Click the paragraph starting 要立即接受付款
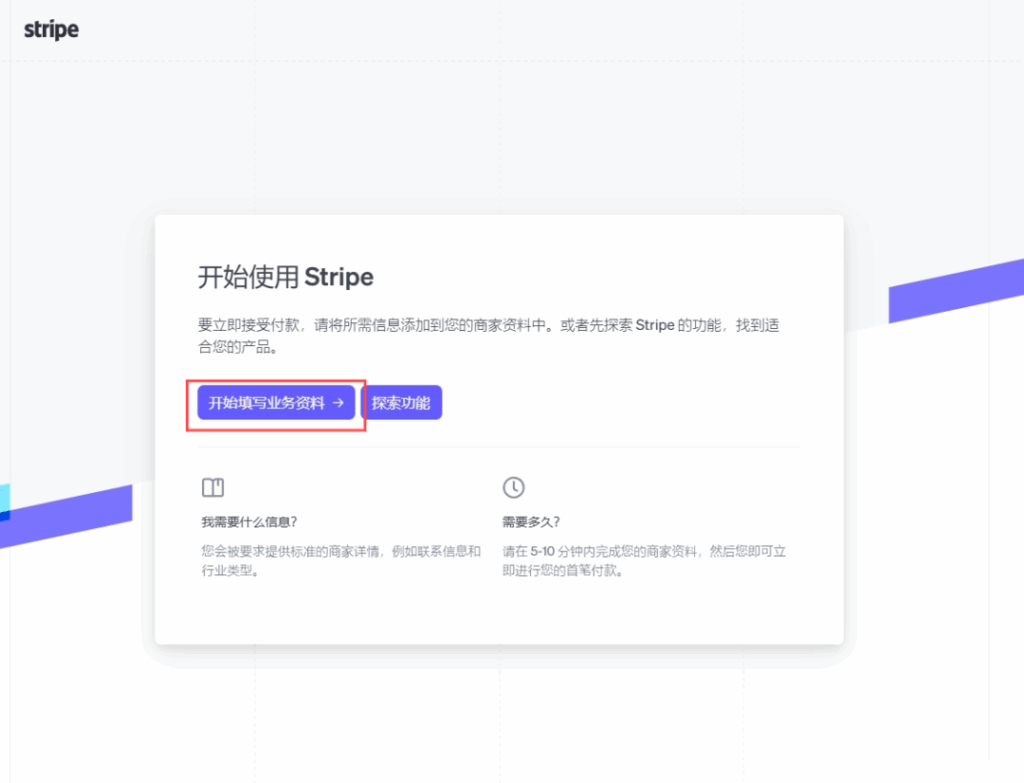This screenshot has width=1024, height=783. 488,336
